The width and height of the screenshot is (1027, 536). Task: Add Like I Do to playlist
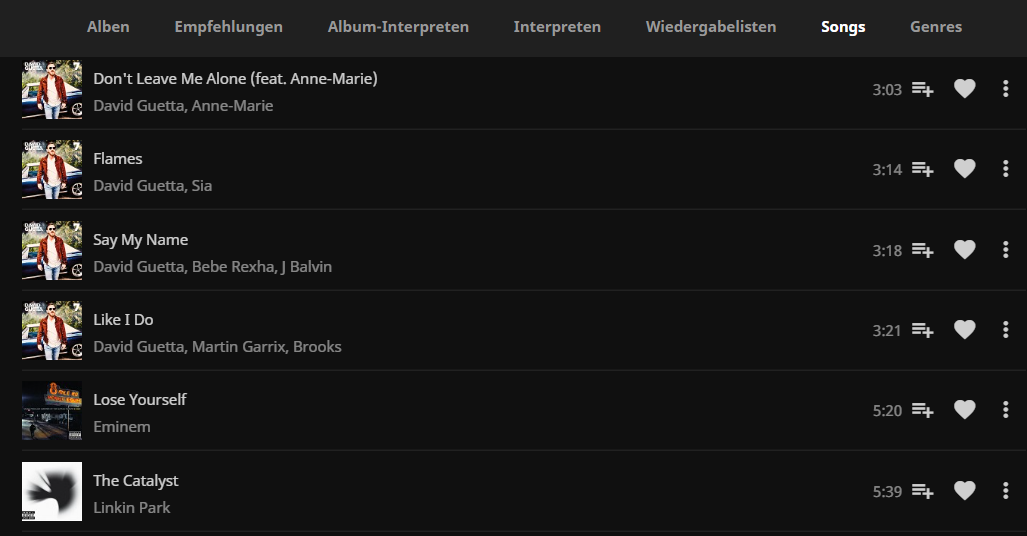point(922,330)
